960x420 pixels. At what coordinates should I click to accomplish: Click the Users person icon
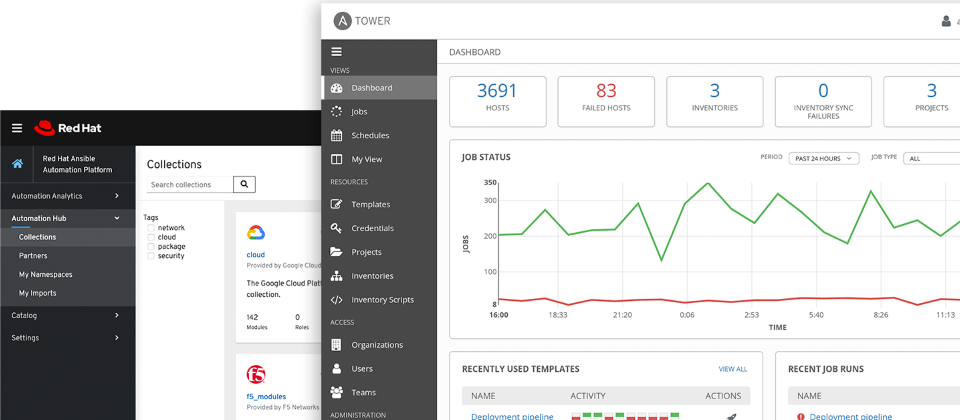tap(336, 369)
